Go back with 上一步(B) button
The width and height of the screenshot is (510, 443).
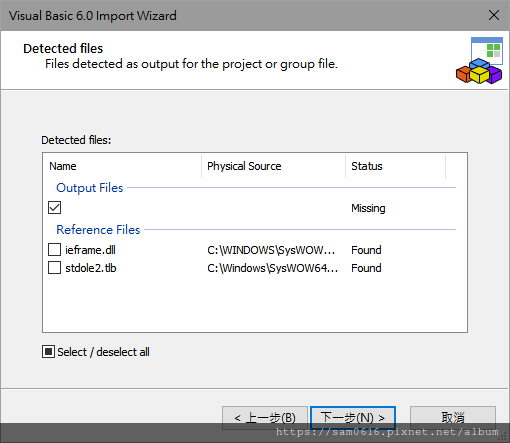pos(265,417)
